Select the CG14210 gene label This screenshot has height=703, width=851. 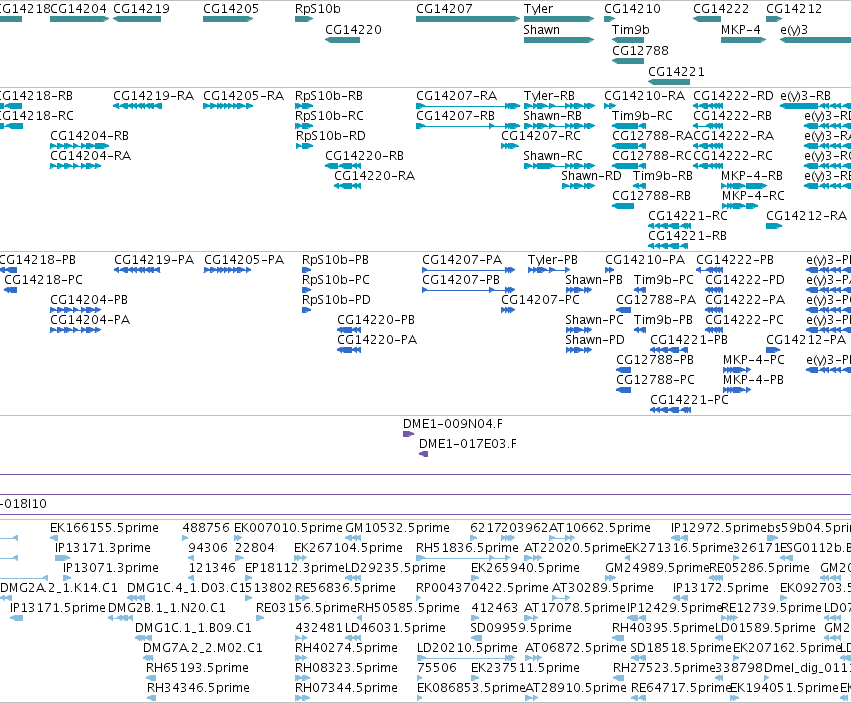coord(632,9)
